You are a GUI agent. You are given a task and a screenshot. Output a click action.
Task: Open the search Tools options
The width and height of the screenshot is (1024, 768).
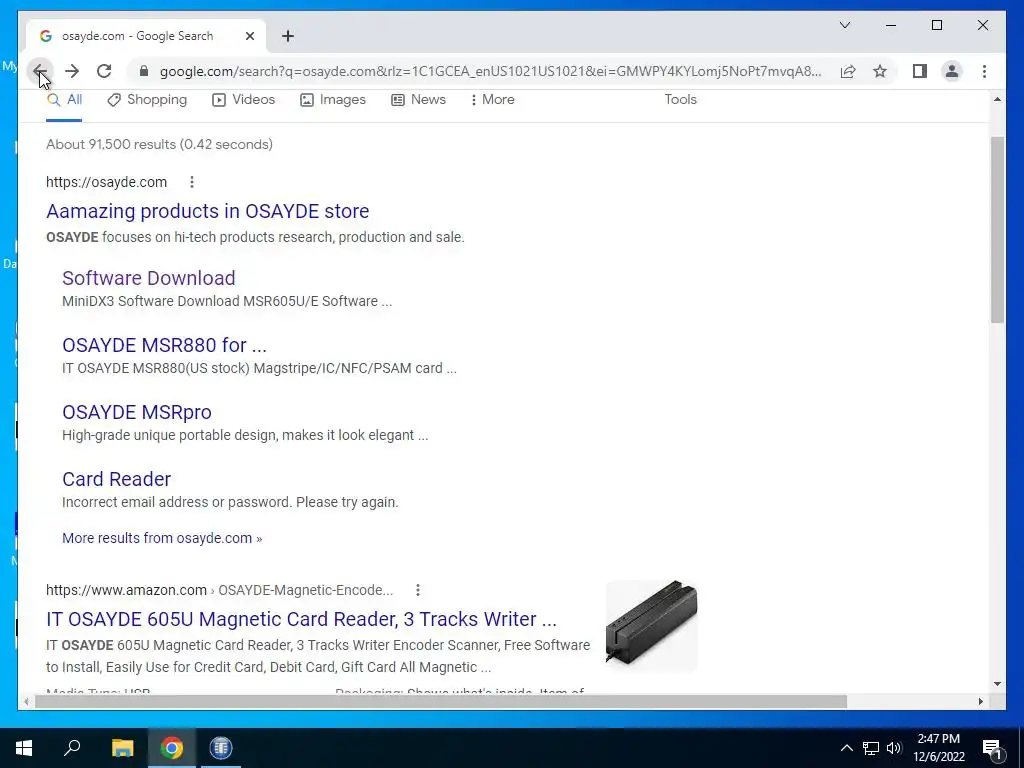point(680,100)
